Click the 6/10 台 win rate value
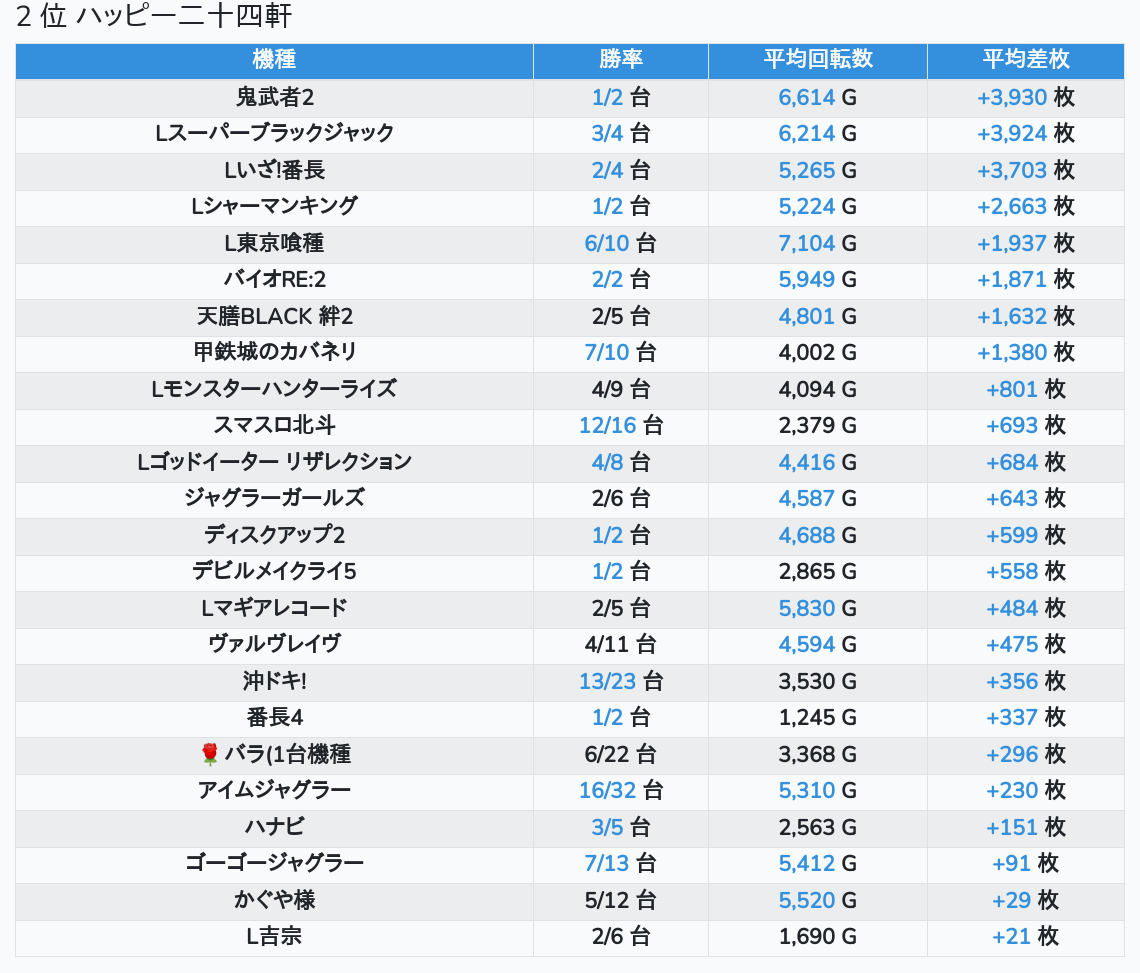The height and width of the screenshot is (973, 1140). tap(620, 243)
